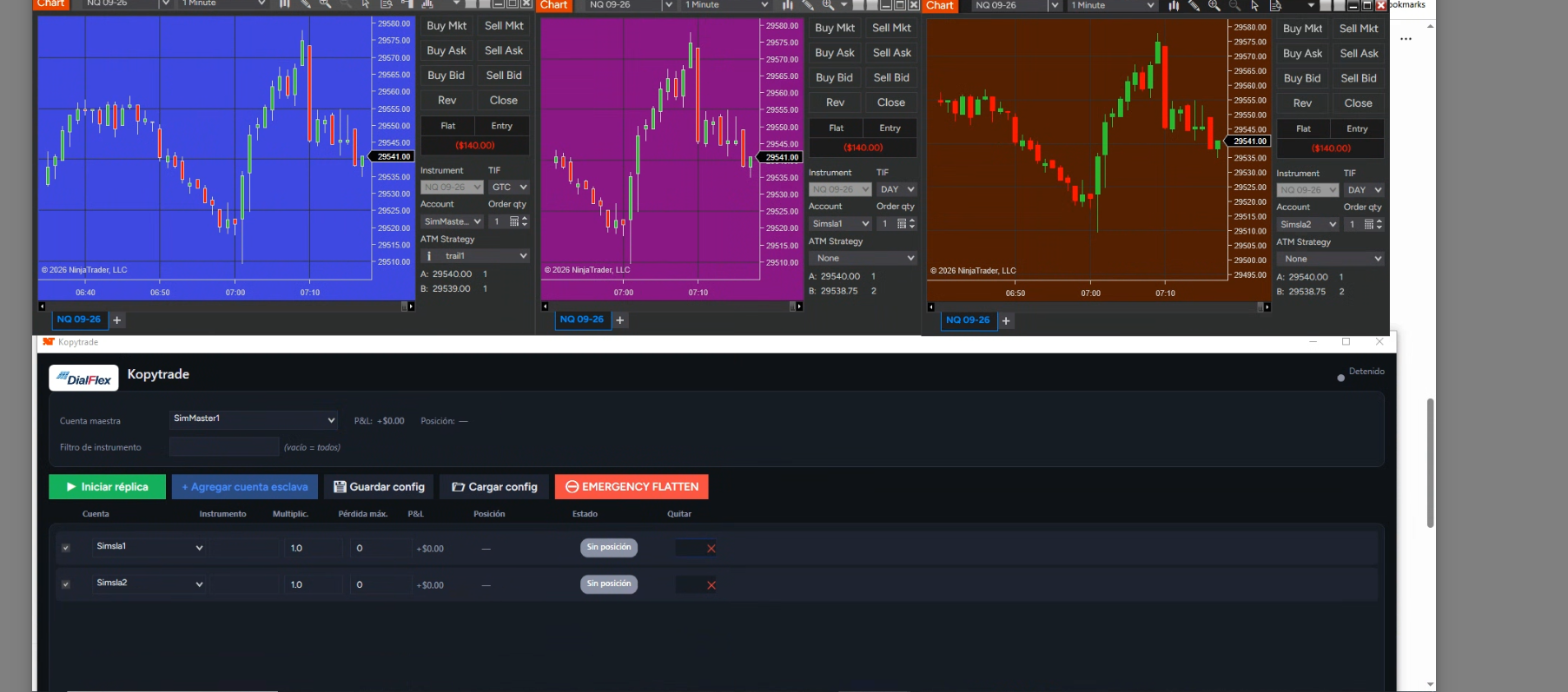Click zoom in magnifier on brown chart toolbar
The width and height of the screenshot is (1568, 692).
click(1214, 5)
